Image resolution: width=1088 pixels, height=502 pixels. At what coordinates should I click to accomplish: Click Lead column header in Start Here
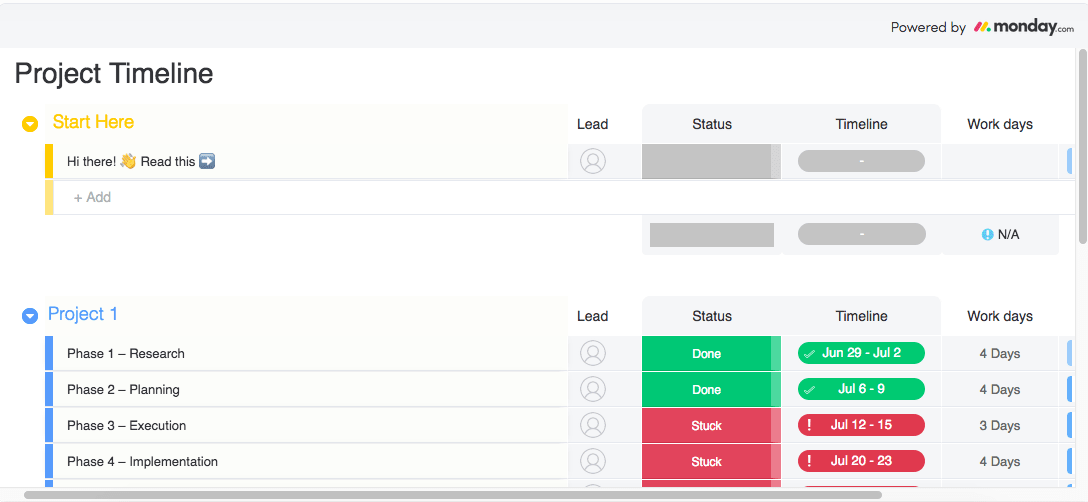tap(593, 124)
